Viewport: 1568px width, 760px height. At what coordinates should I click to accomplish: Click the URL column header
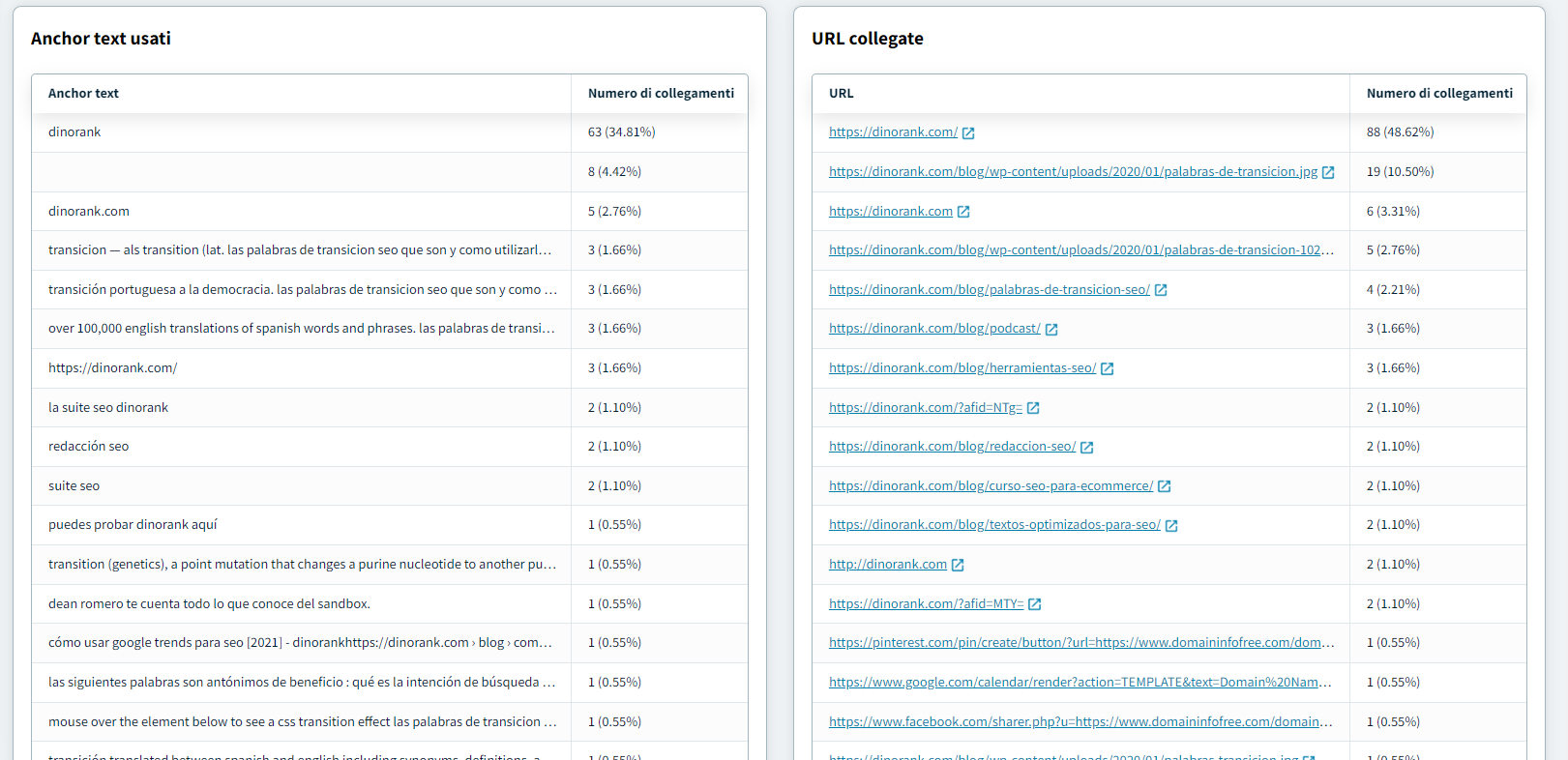[842, 94]
